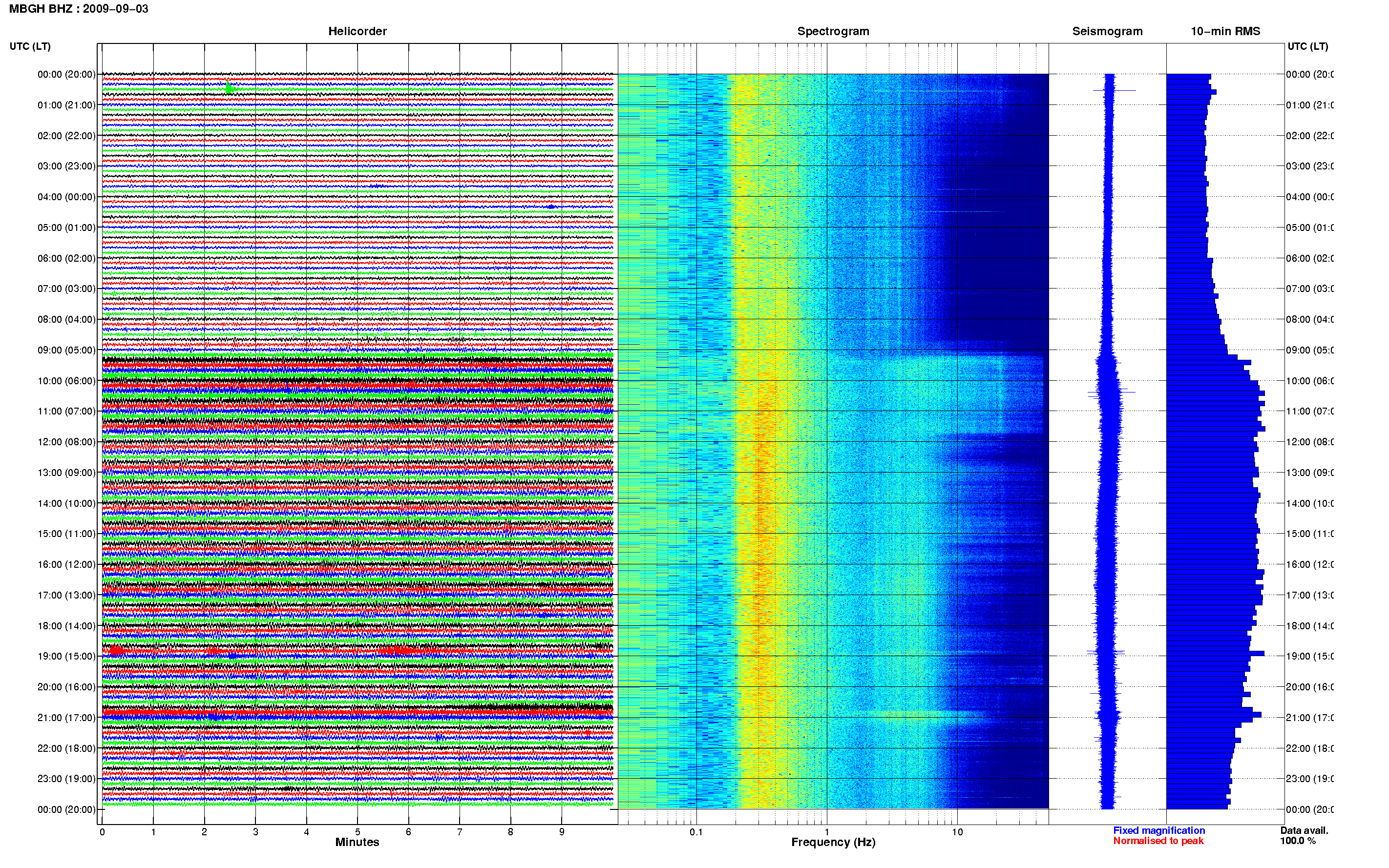Click the left '21:00 (17:00)' time label
Screen dimensions: 1389x868
click(x=66, y=718)
